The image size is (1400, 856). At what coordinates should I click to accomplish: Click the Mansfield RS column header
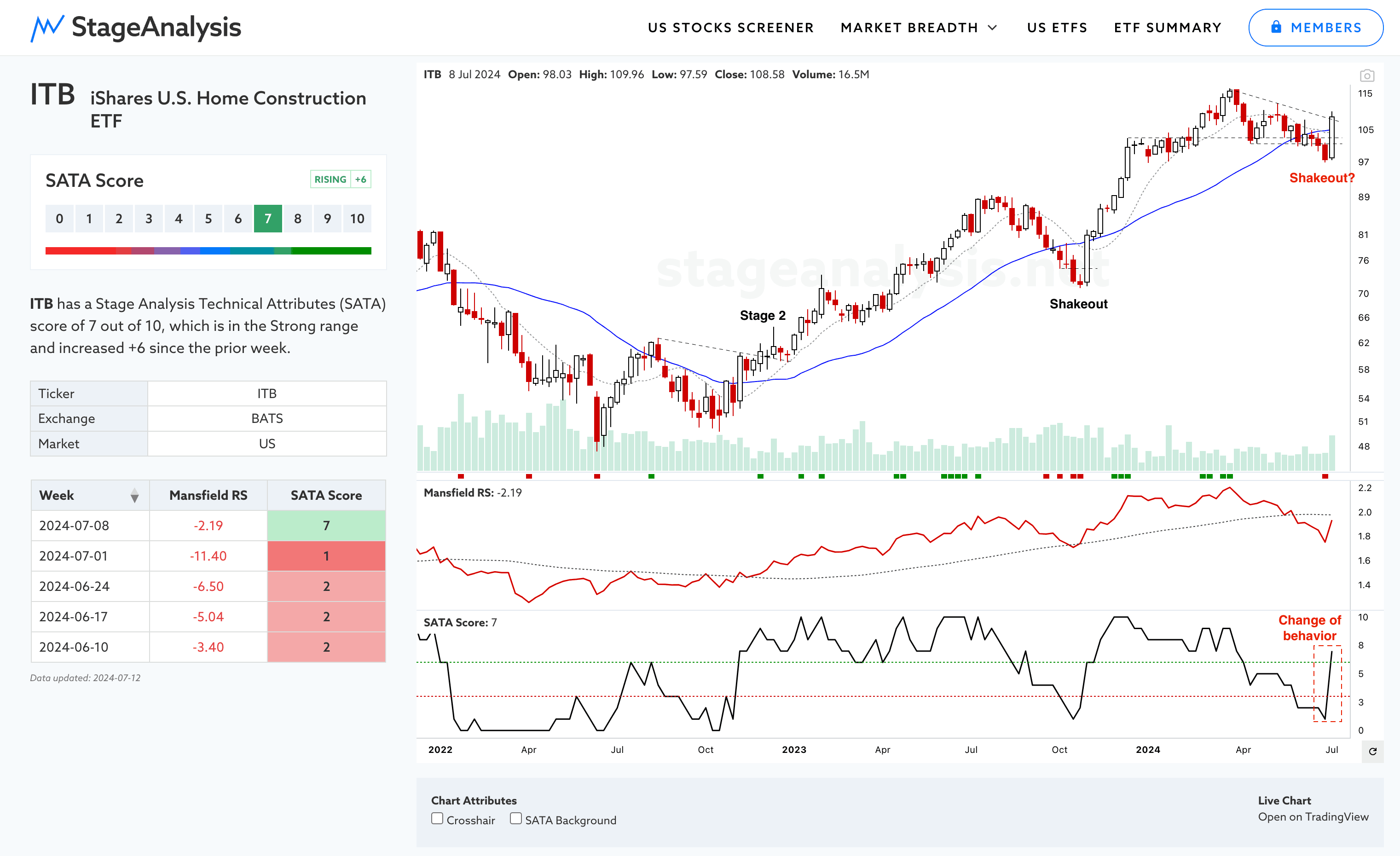click(x=208, y=495)
